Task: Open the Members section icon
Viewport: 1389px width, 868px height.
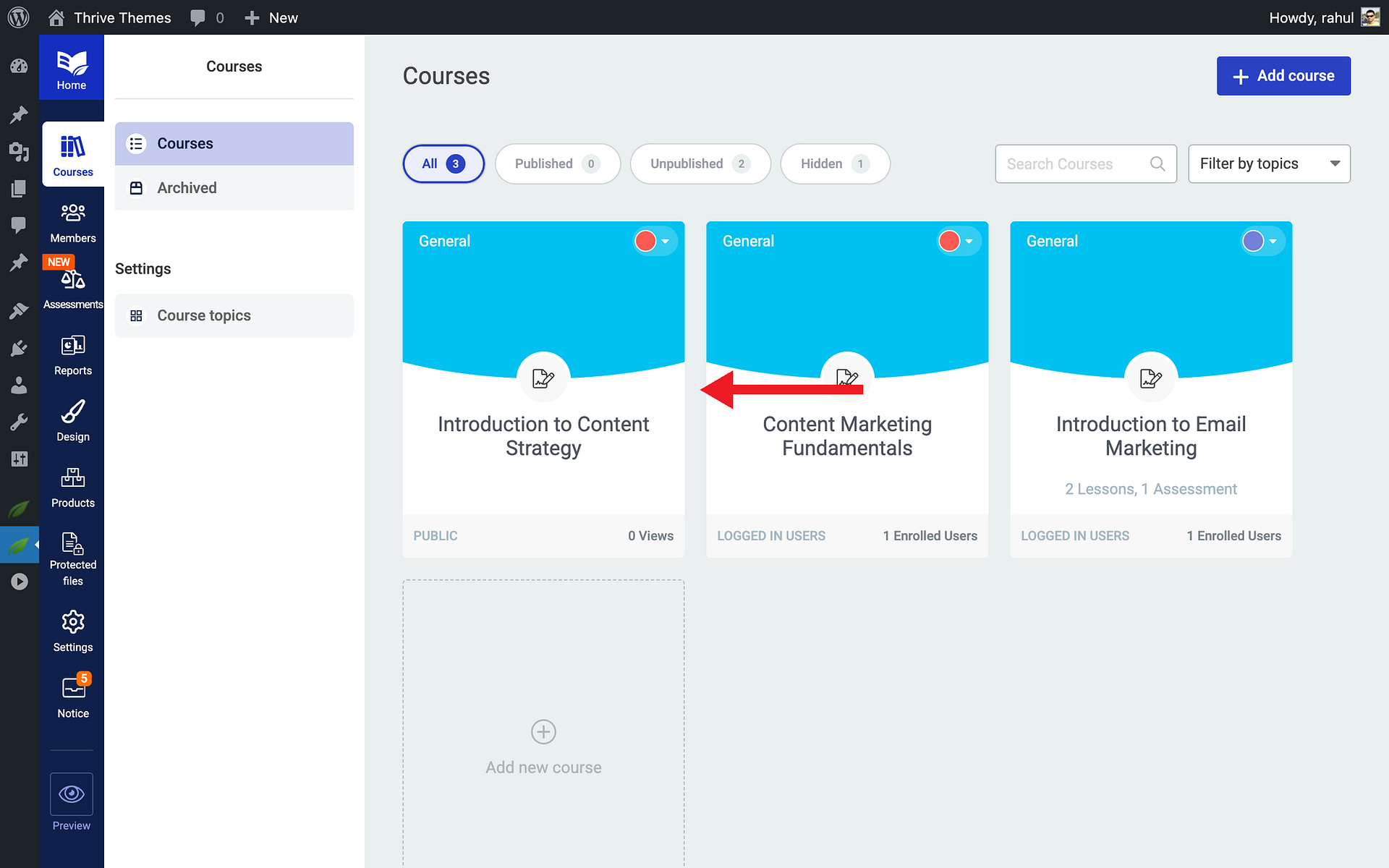Action: (72, 213)
